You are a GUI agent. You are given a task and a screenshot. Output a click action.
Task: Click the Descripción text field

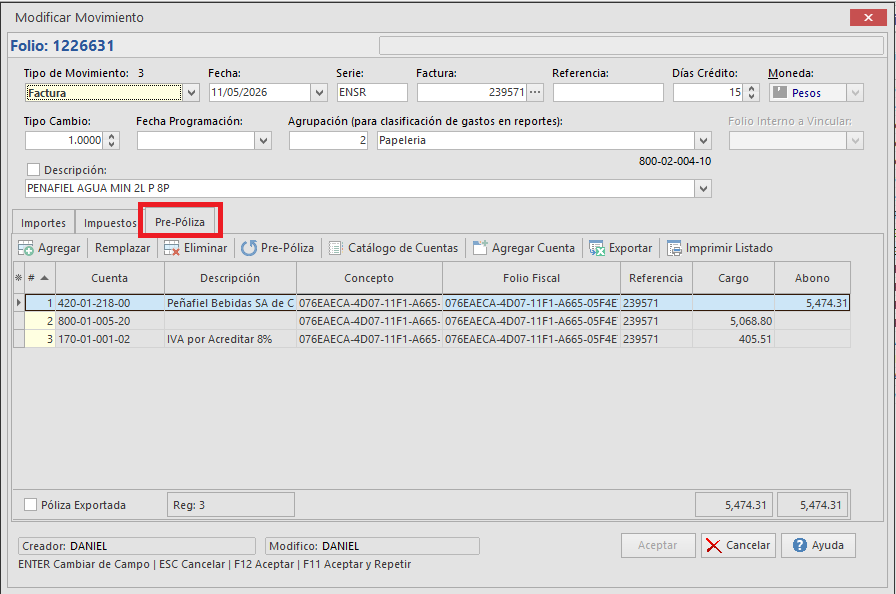click(x=360, y=188)
